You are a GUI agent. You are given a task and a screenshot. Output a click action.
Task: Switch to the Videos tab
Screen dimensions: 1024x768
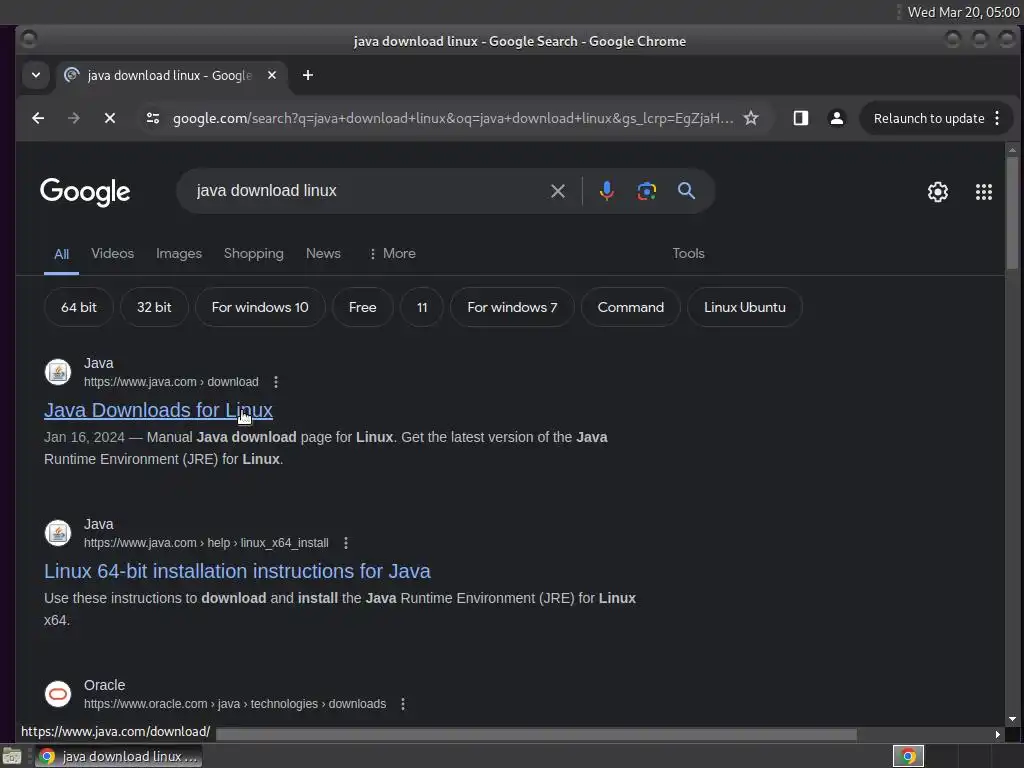112,253
